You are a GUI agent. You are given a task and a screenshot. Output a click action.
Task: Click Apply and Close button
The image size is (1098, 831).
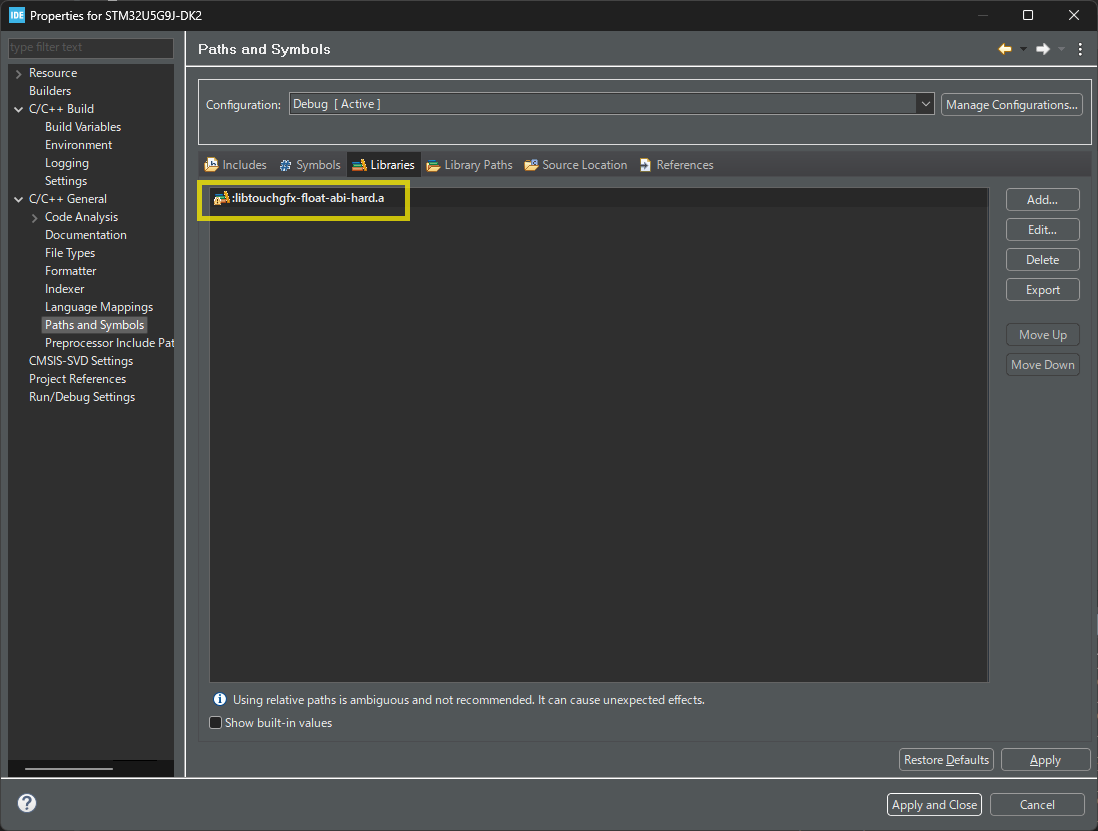pos(934,804)
